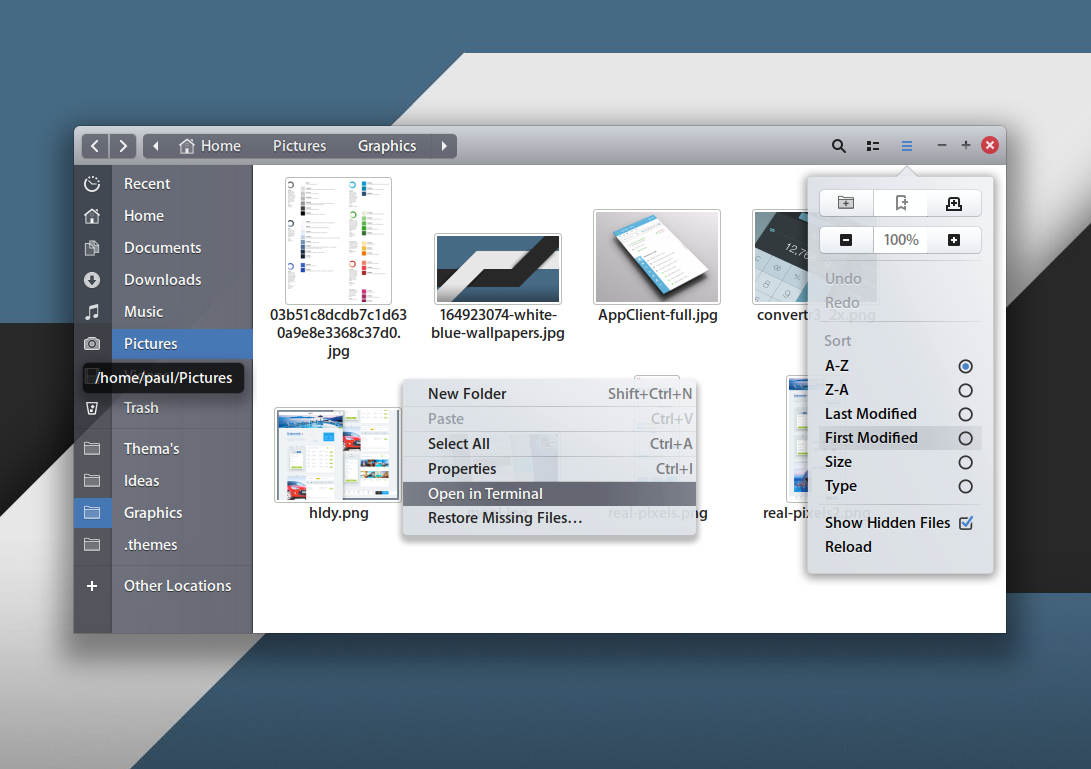
Task: Open Properties from context menu
Action: (550, 469)
